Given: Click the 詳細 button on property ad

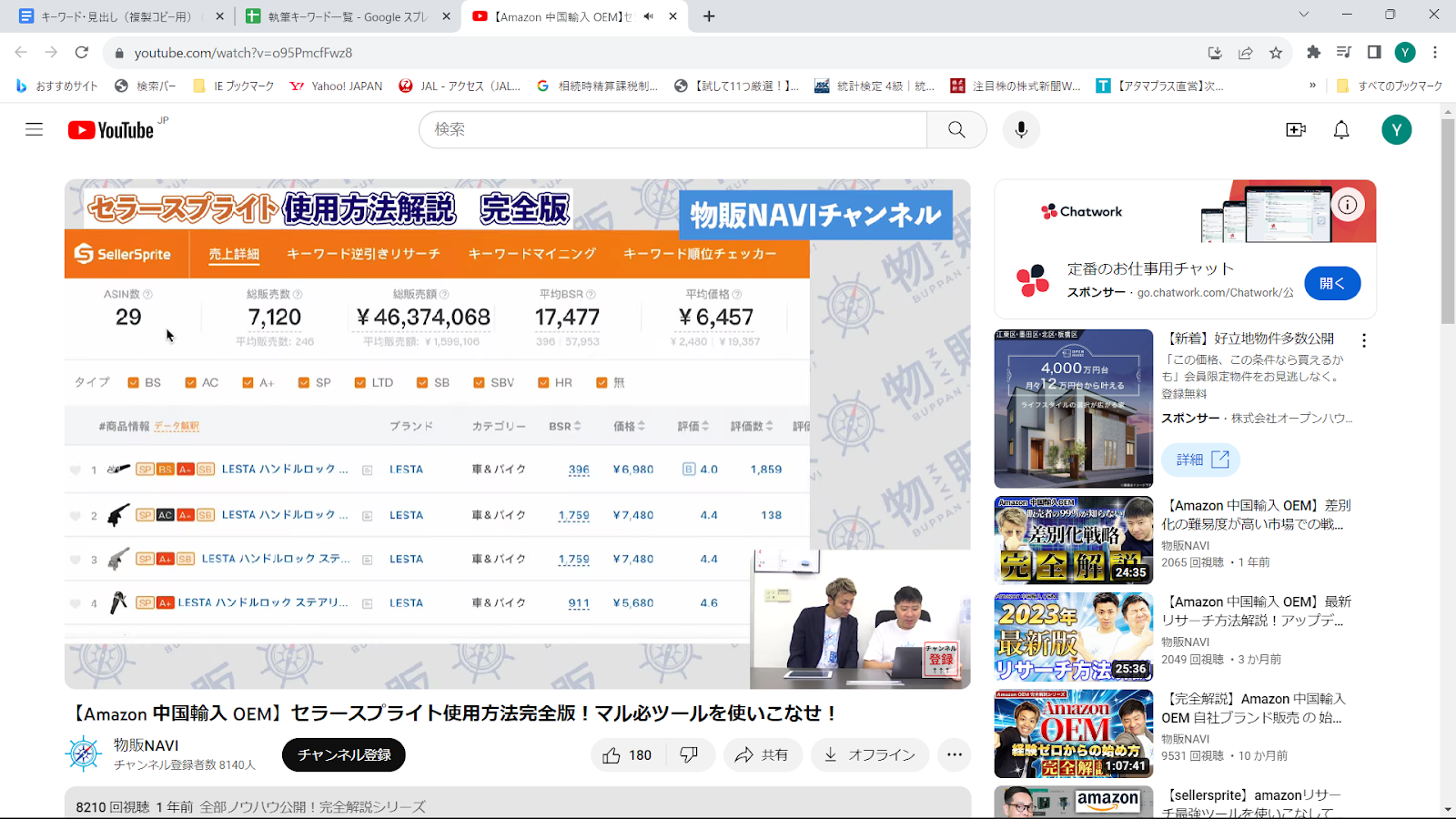Looking at the screenshot, I should 1201,460.
